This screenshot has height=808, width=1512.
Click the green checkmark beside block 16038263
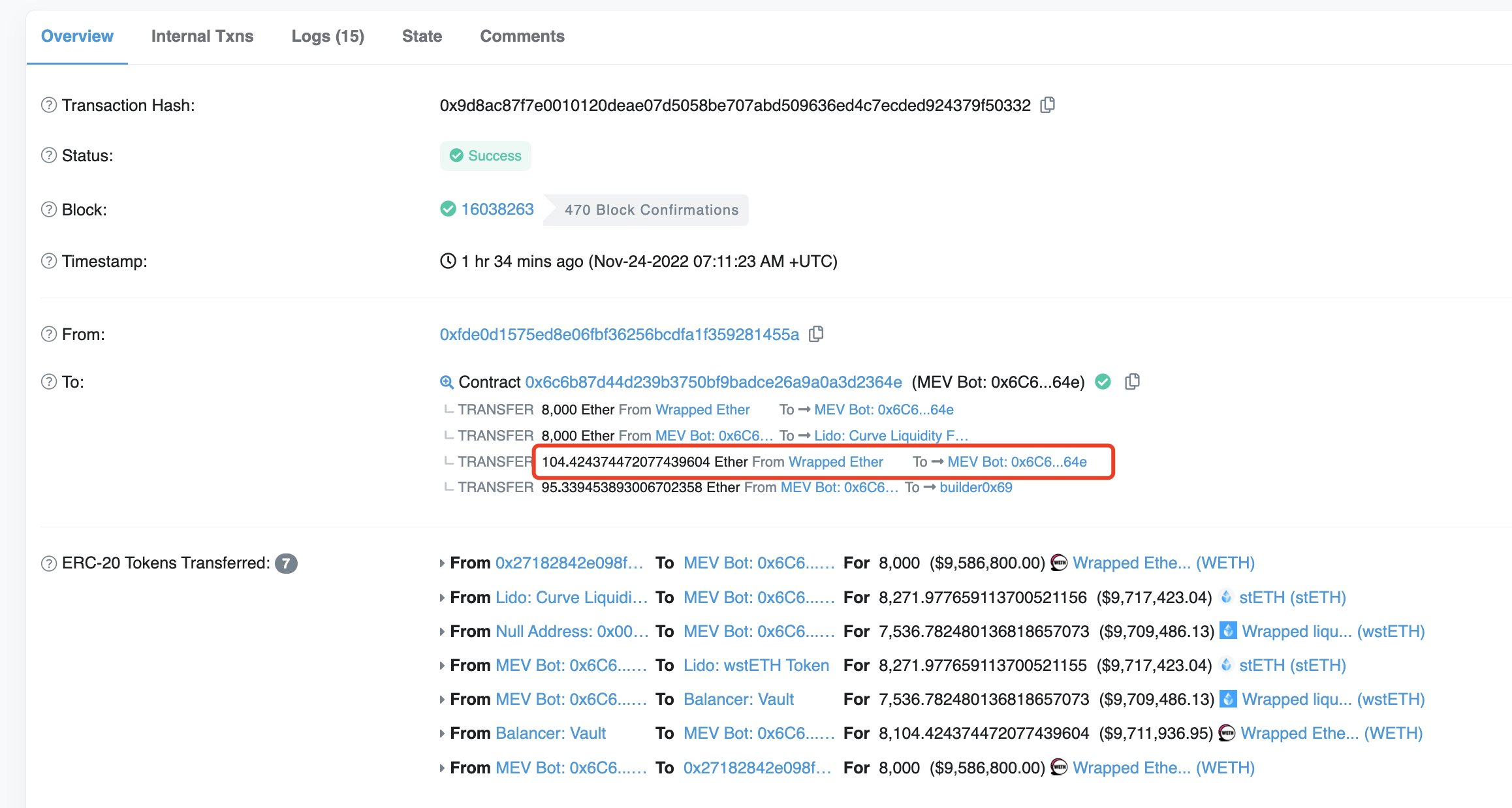(x=448, y=209)
